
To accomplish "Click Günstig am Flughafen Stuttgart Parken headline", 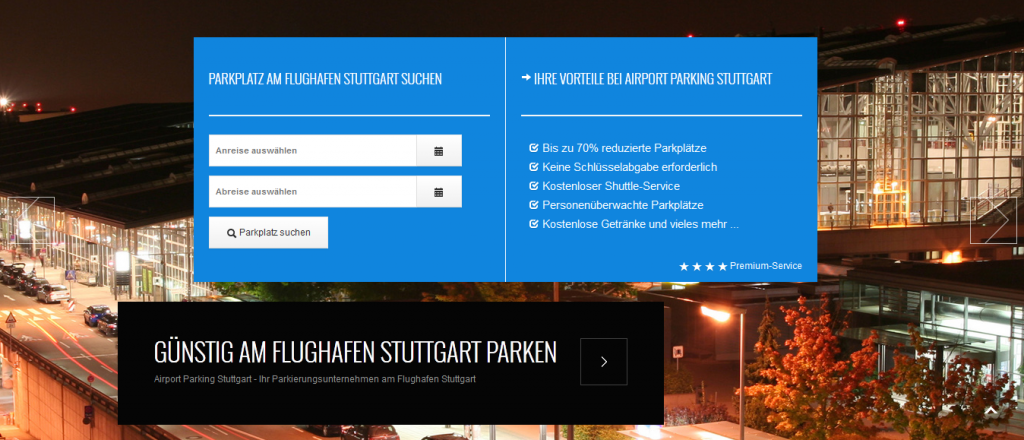I will (355, 352).
